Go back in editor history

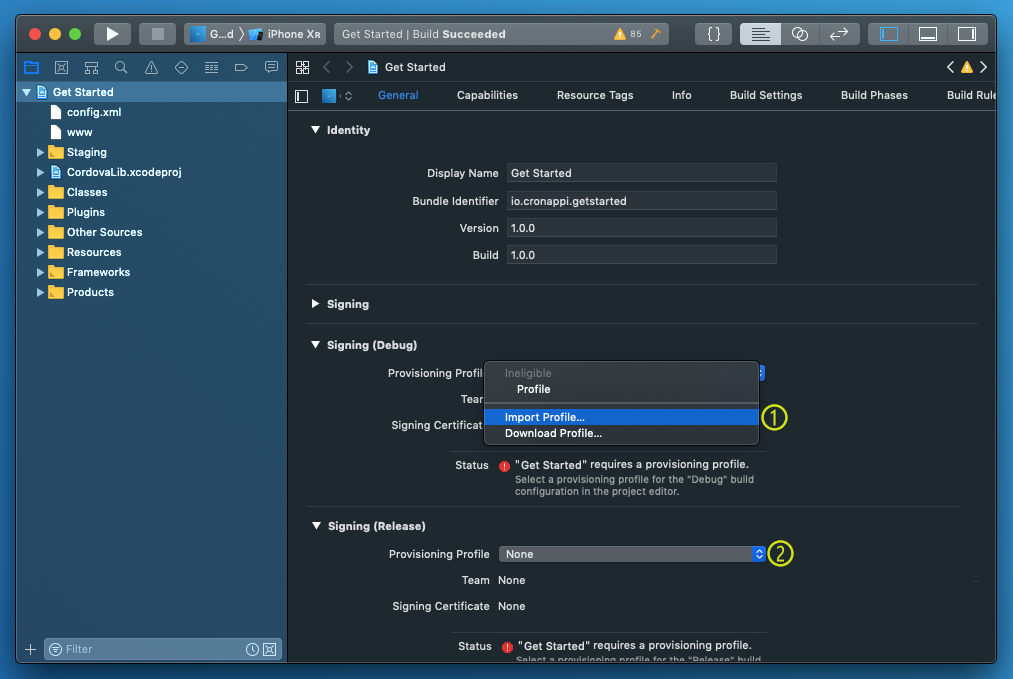327,67
